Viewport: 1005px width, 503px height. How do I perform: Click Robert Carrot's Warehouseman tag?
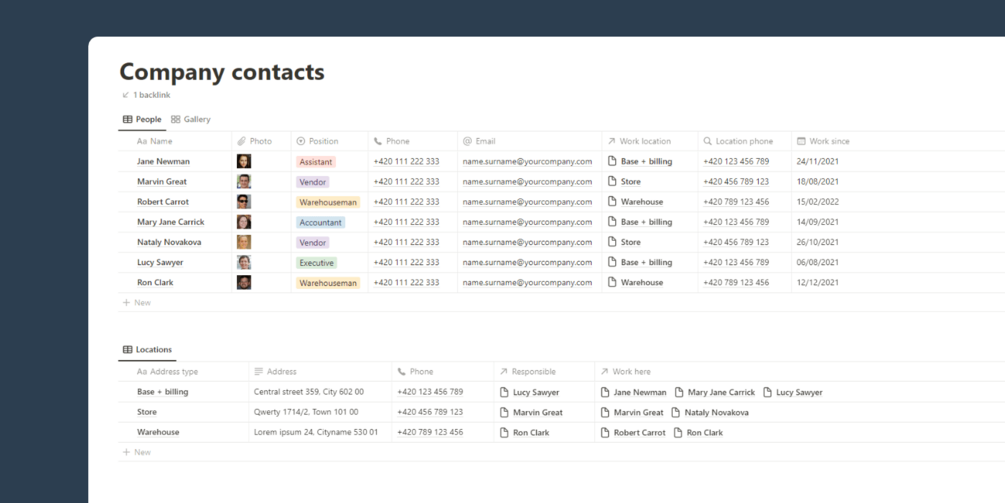pyautogui.click(x=328, y=202)
